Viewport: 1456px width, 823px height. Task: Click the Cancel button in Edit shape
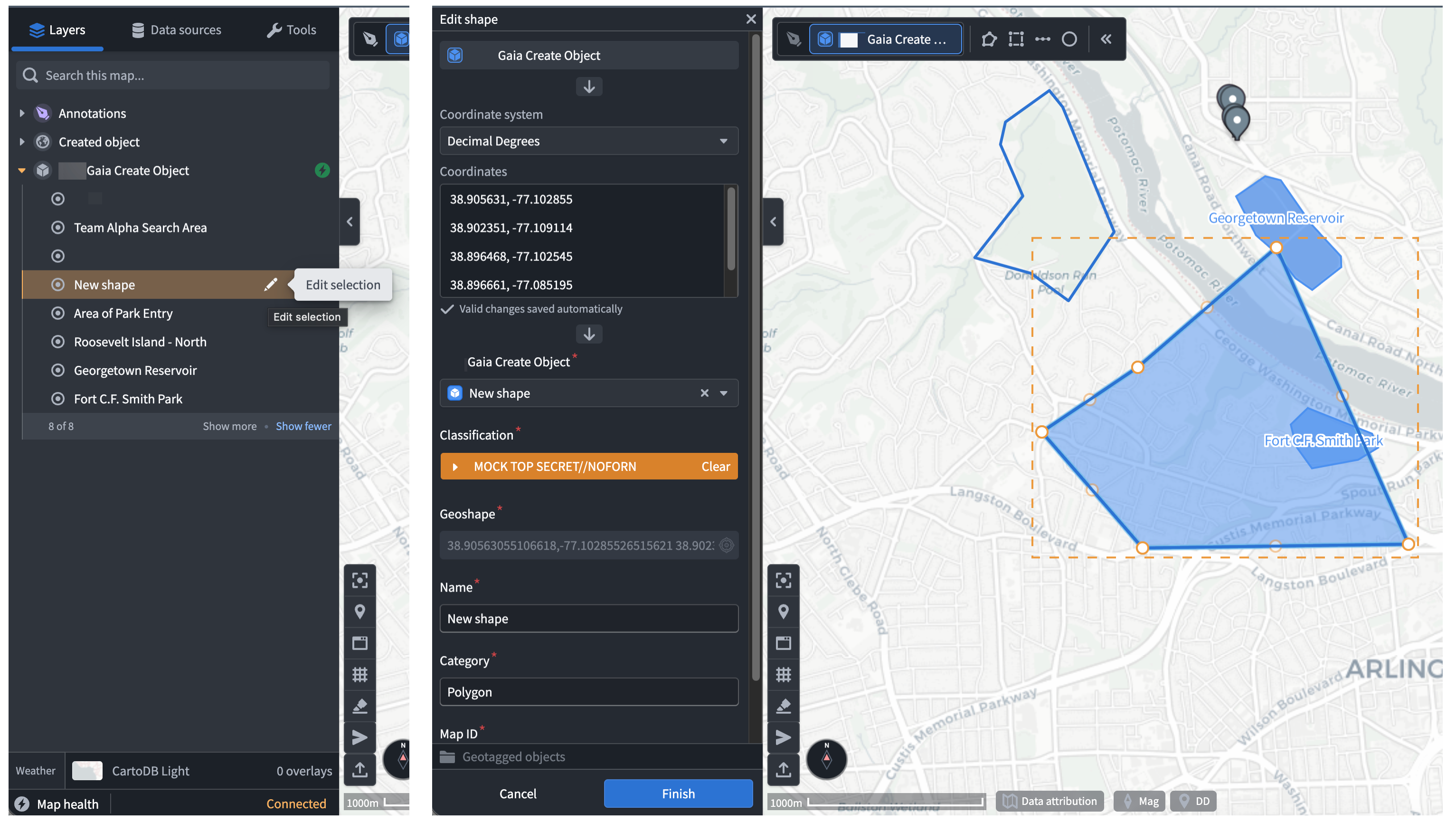(517, 793)
